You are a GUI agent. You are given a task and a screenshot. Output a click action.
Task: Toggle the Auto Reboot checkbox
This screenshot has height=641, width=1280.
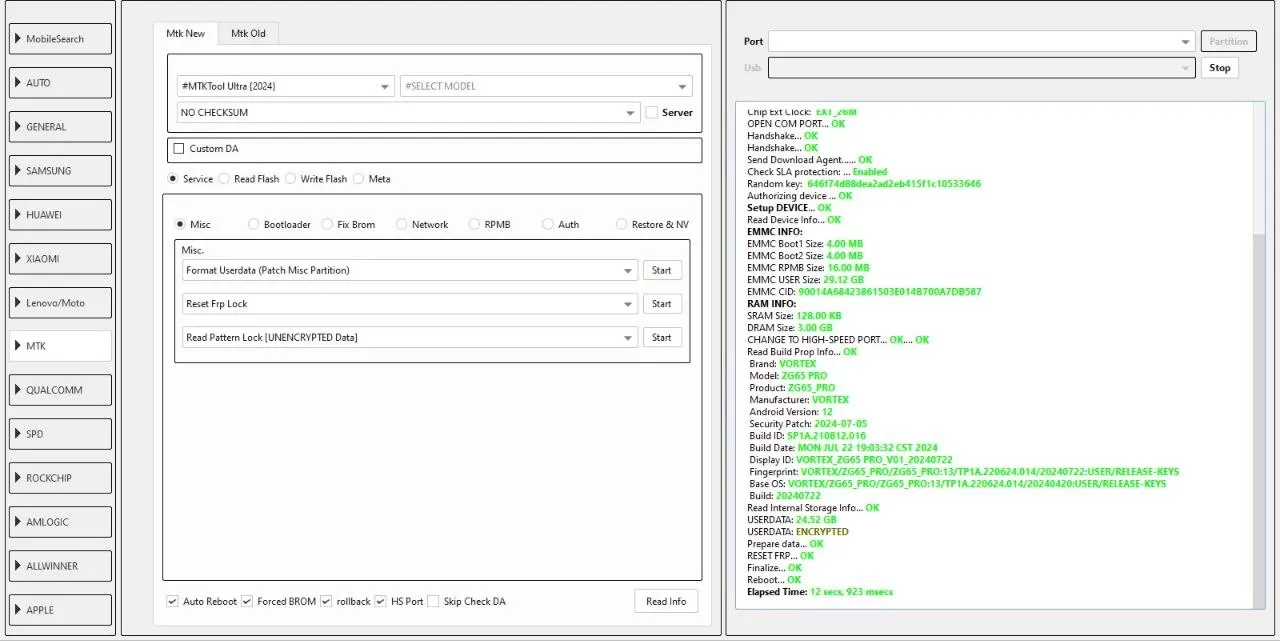pyautogui.click(x=173, y=601)
